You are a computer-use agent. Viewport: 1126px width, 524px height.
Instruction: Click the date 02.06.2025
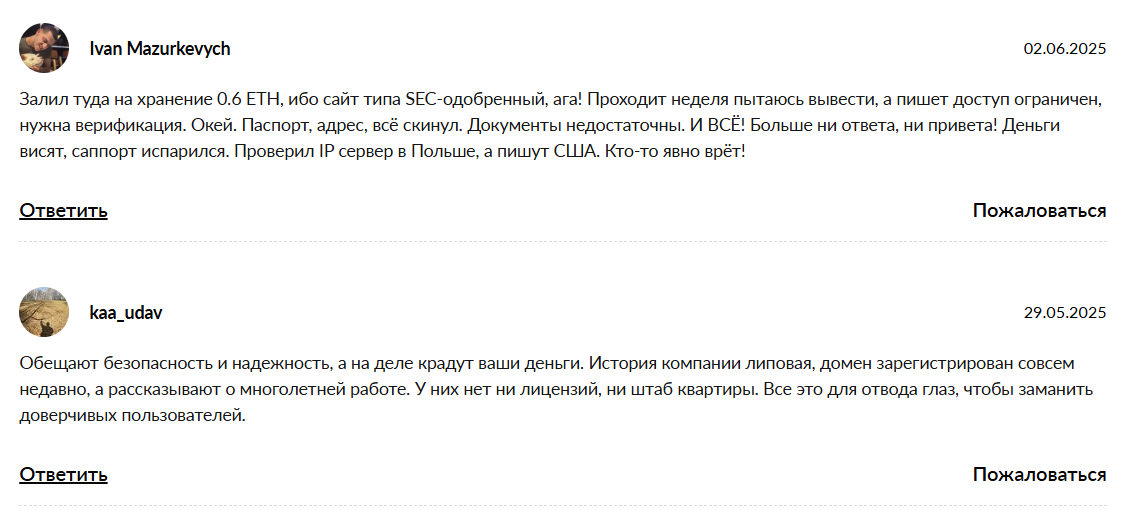pyautogui.click(x=1064, y=48)
